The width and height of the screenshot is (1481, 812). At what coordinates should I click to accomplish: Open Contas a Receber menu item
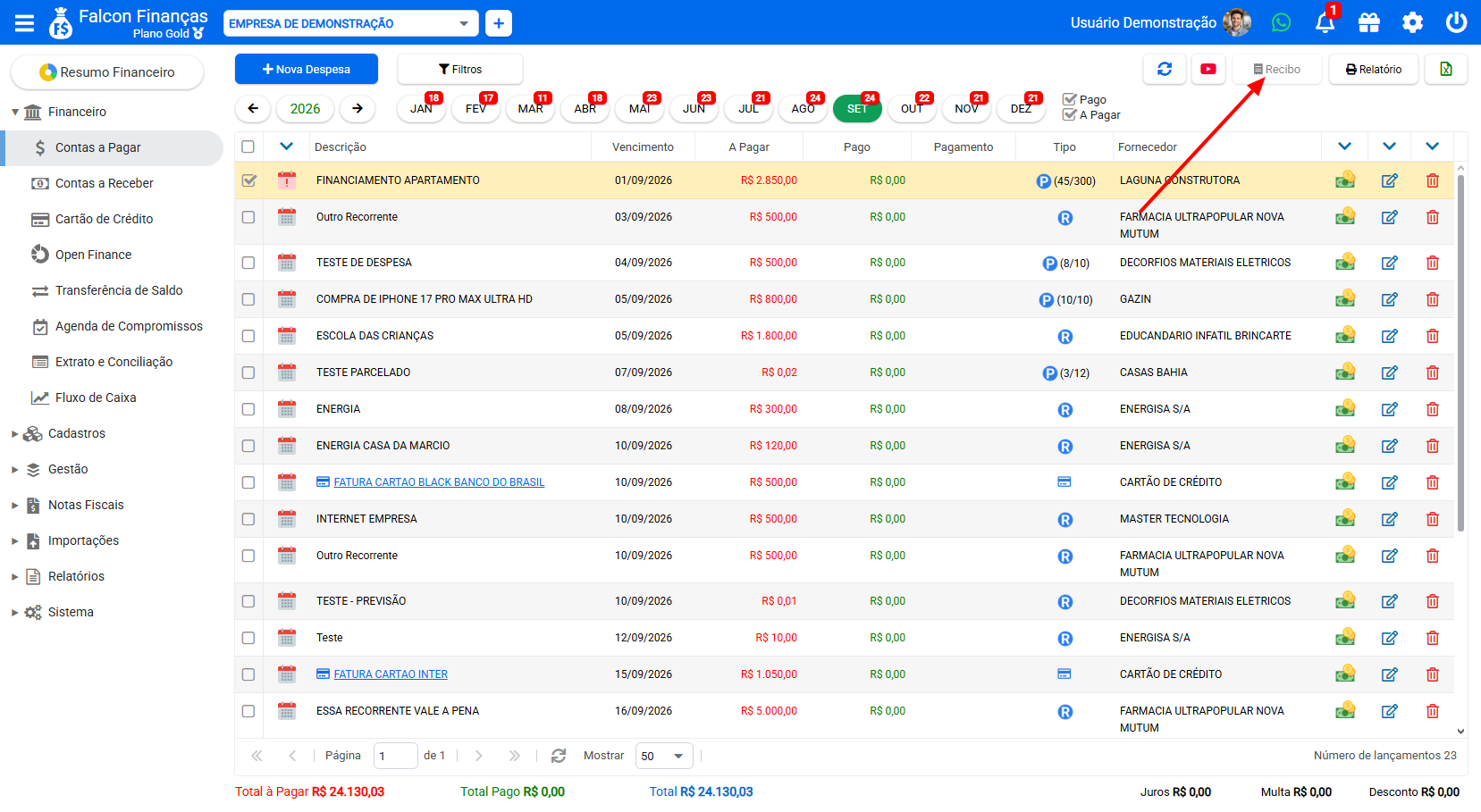(104, 183)
